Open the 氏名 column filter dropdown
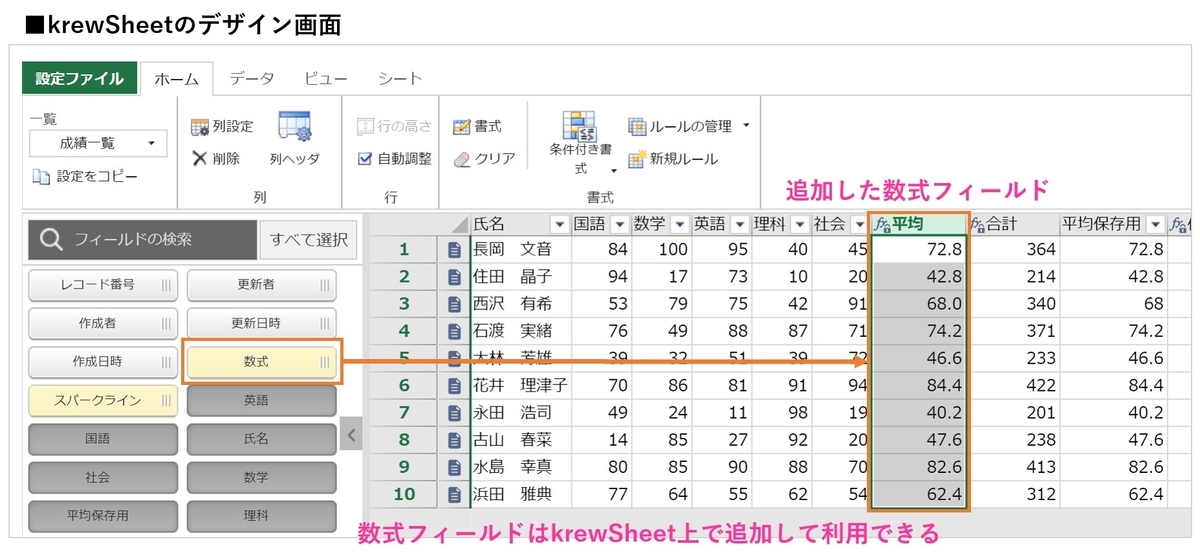Viewport: 1200px width, 559px height. 558,224
